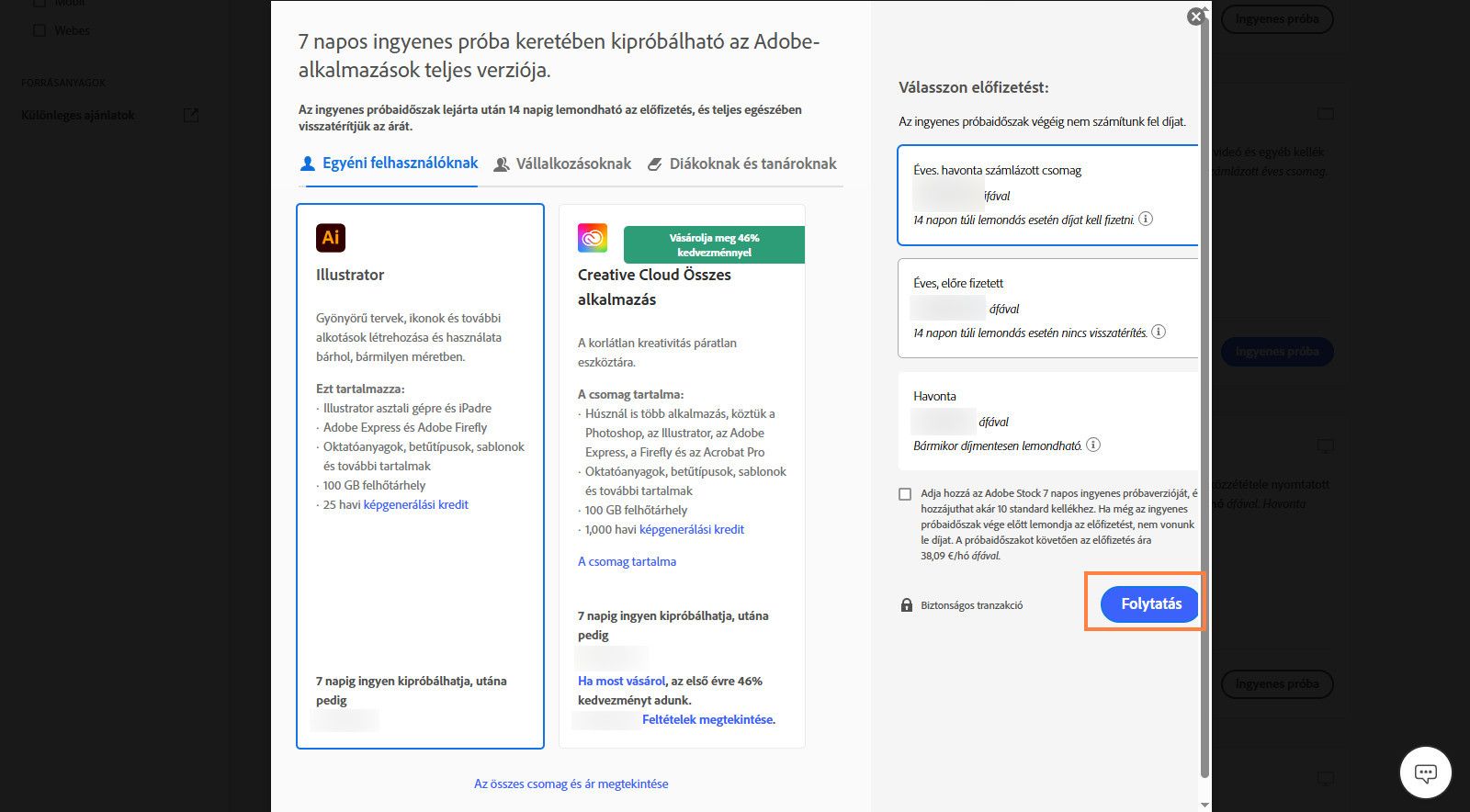The height and width of the screenshot is (812, 1470).
Task: Toggle the Webes checkbox in background sidebar
Action: [x=39, y=30]
